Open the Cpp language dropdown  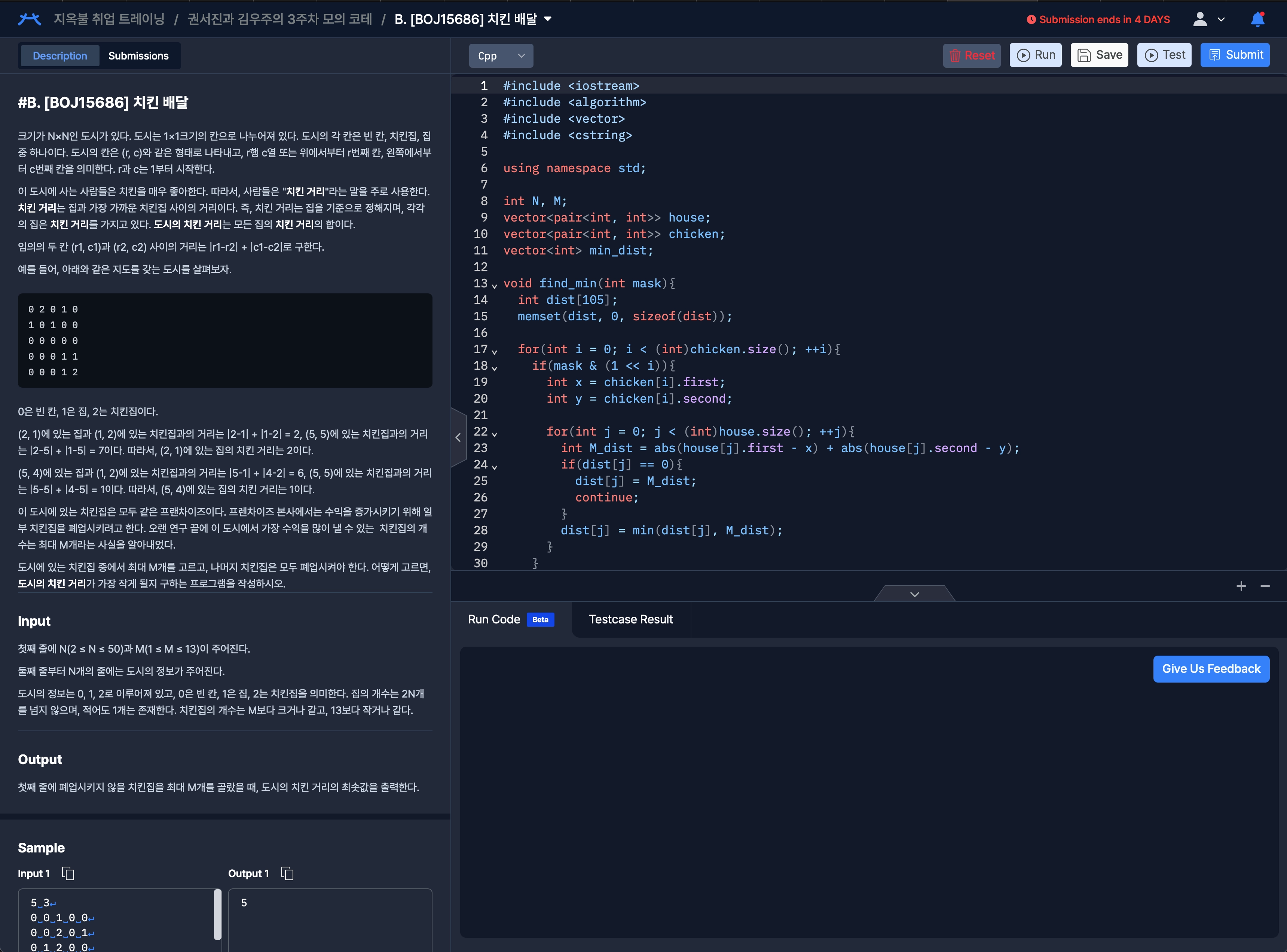pyautogui.click(x=501, y=56)
